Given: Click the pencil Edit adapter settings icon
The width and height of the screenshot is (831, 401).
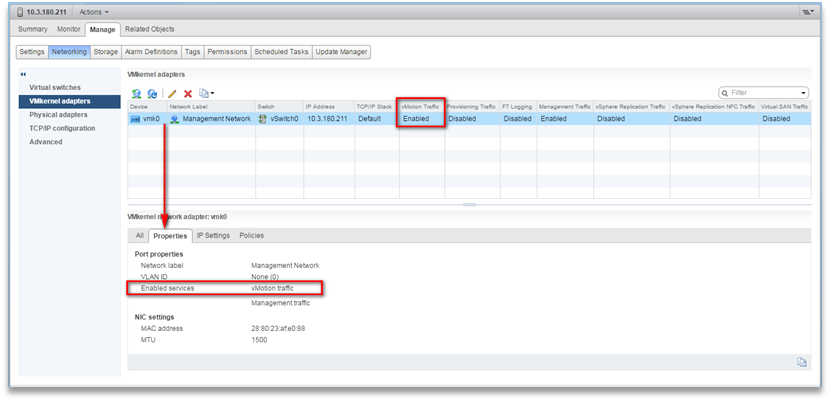Looking at the screenshot, I should click(172, 93).
